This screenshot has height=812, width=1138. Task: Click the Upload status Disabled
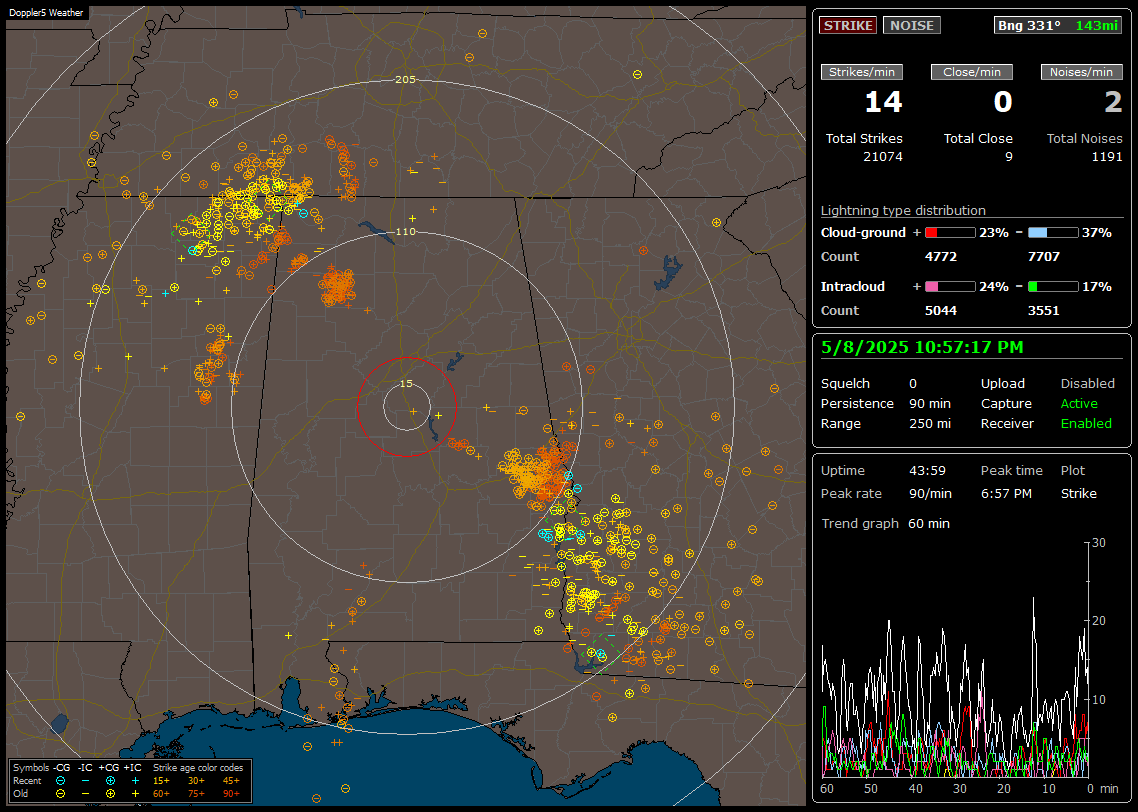1087,384
